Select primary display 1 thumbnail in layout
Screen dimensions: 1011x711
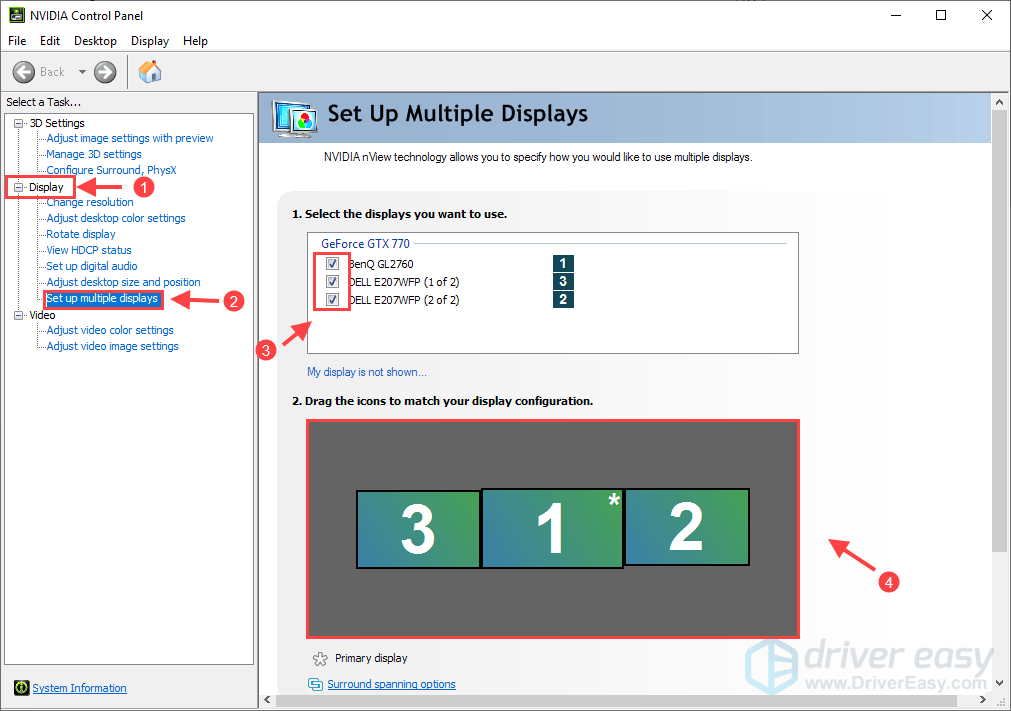pyautogui.click(x=553, y=528)
